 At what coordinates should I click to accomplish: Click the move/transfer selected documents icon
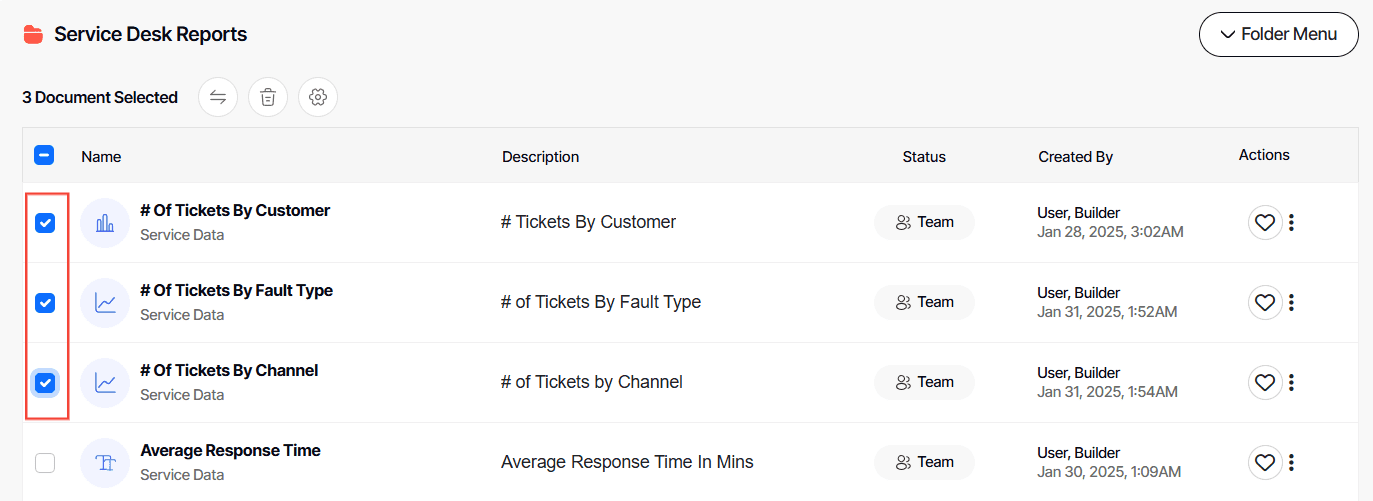tap(218, 97)
